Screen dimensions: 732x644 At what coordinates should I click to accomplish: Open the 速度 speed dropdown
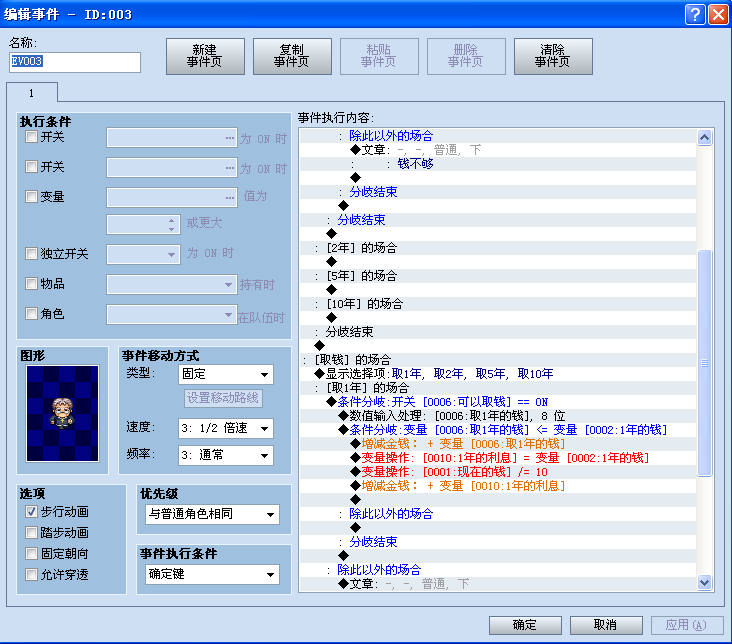[x=226, y=428]
